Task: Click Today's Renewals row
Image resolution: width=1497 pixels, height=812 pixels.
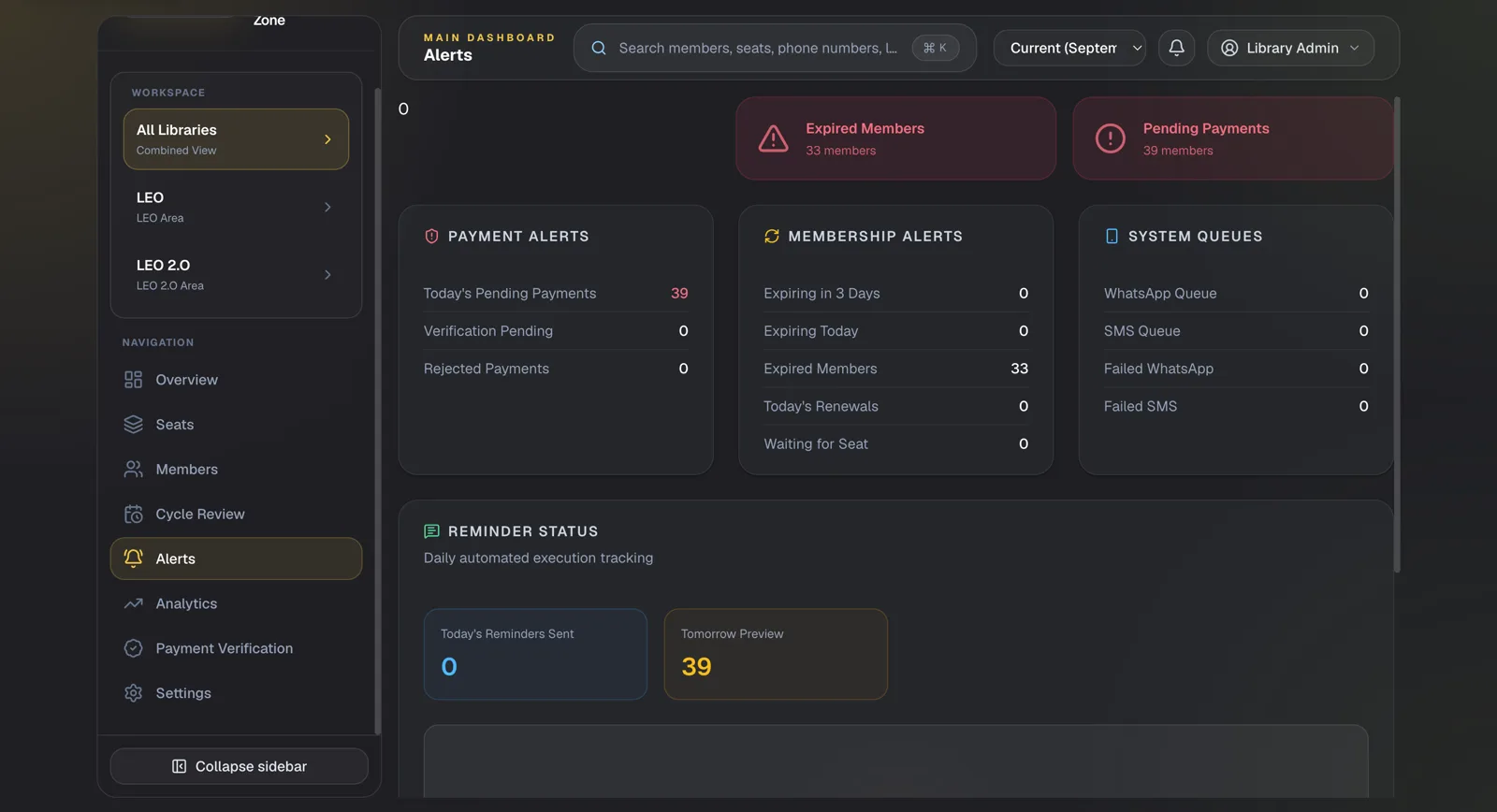Action: point(895,406)
